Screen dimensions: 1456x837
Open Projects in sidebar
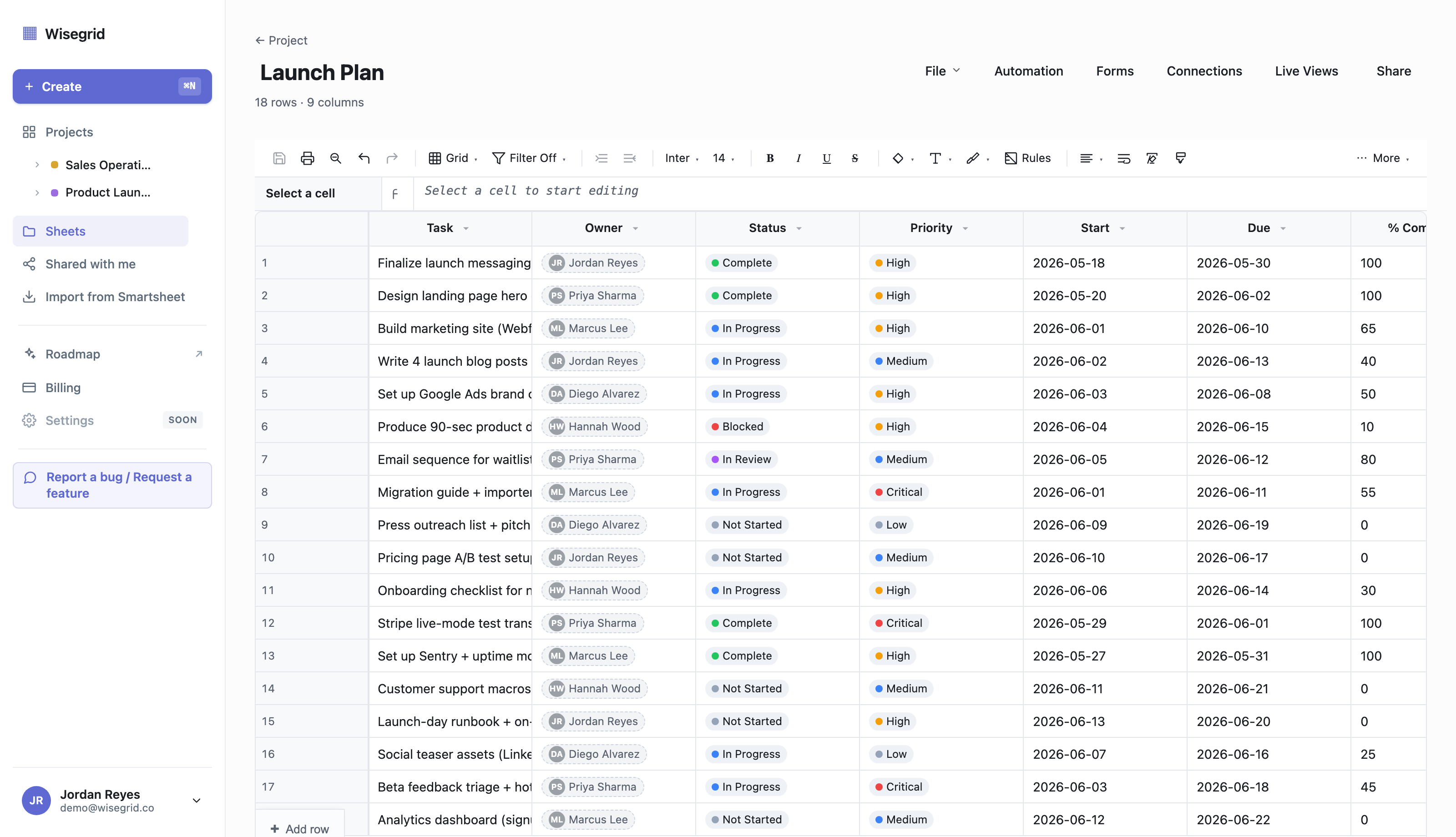coord(69,132)
